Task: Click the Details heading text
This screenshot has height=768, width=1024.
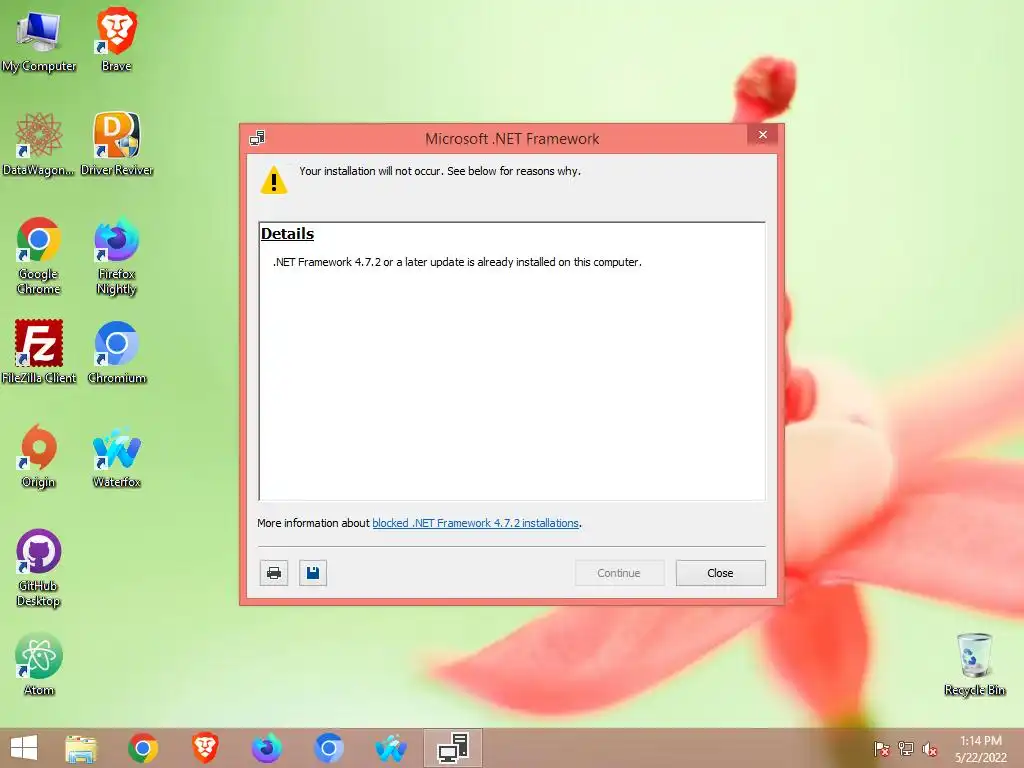Action: click(287, 234)
